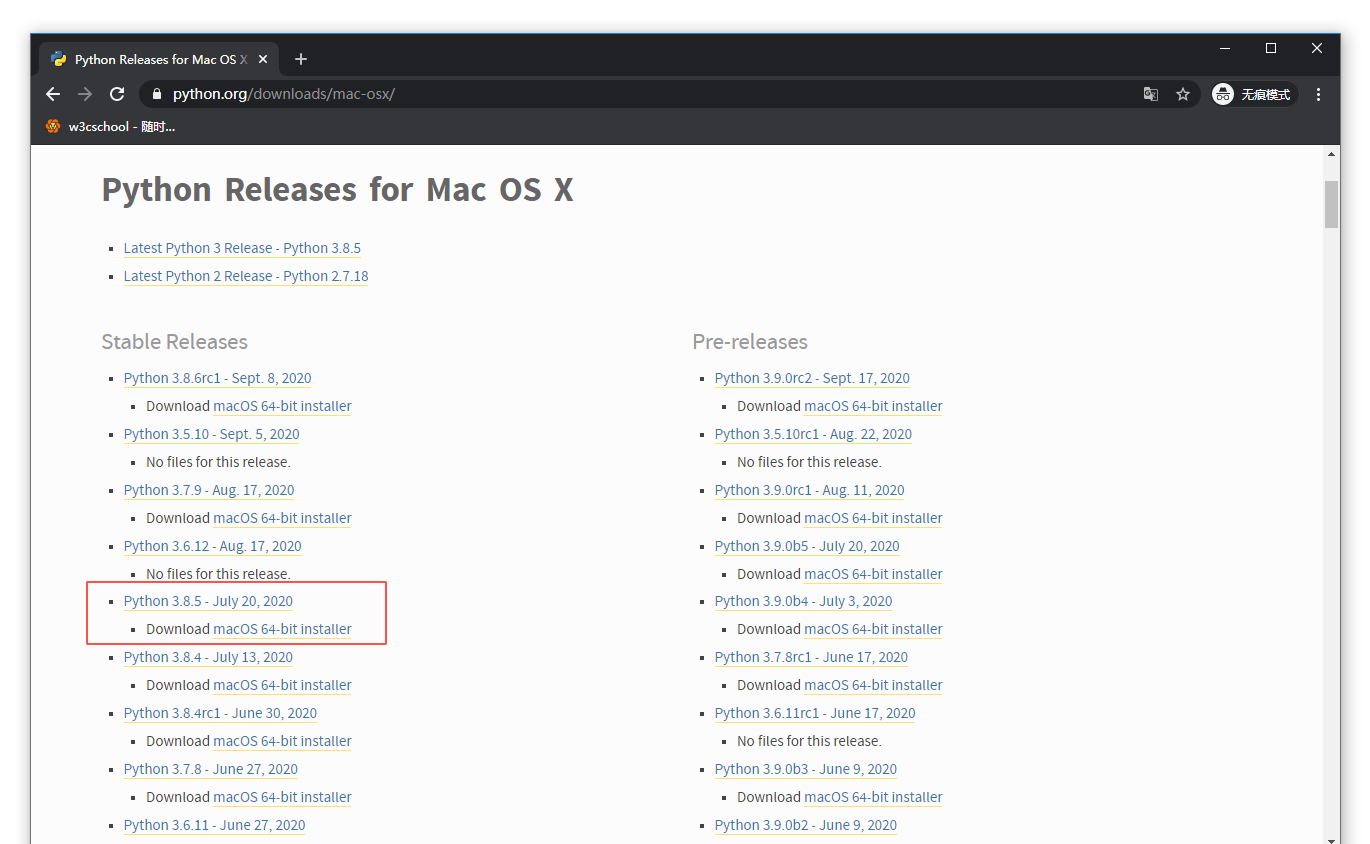Close the Python Releases tab
This screenshot has height=844, width=1370.
coord(263,59)
